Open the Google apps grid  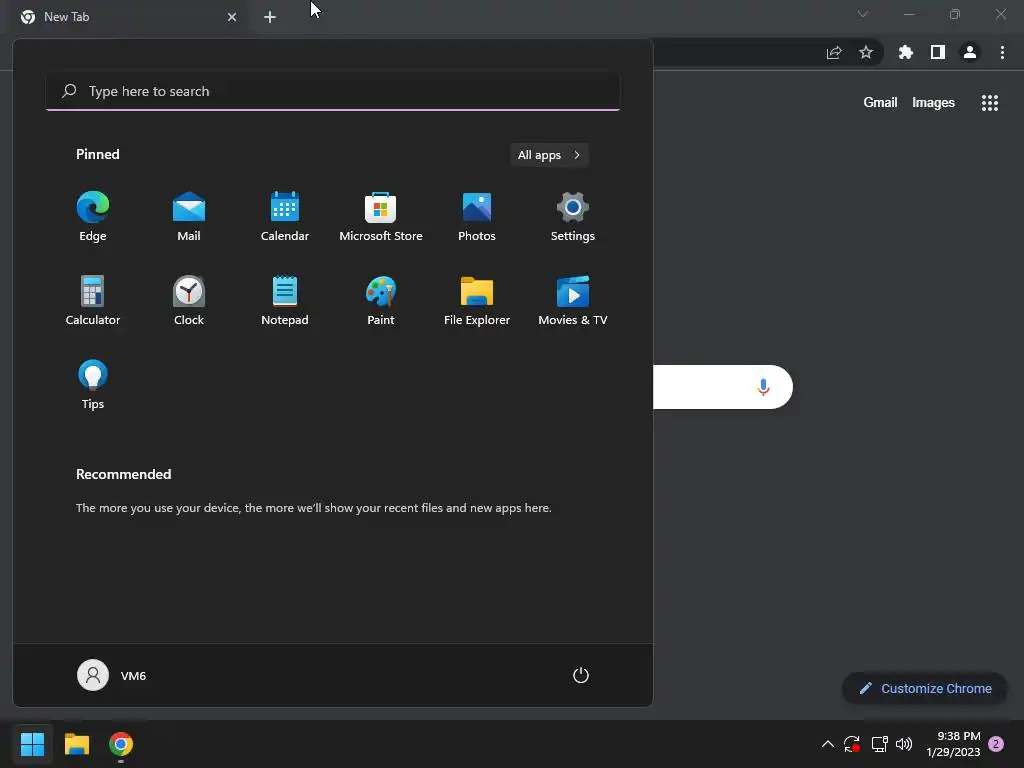pyautogui.click(x=989, y=103)
